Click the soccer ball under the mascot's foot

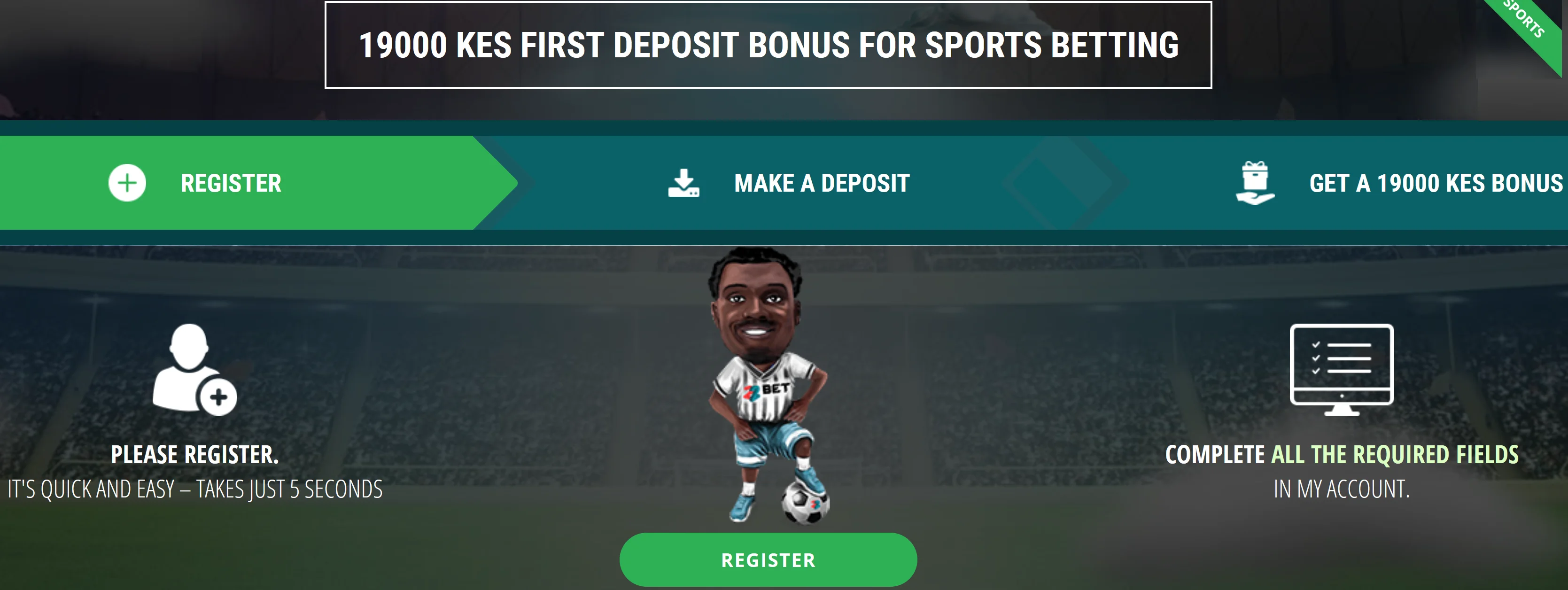805,502
